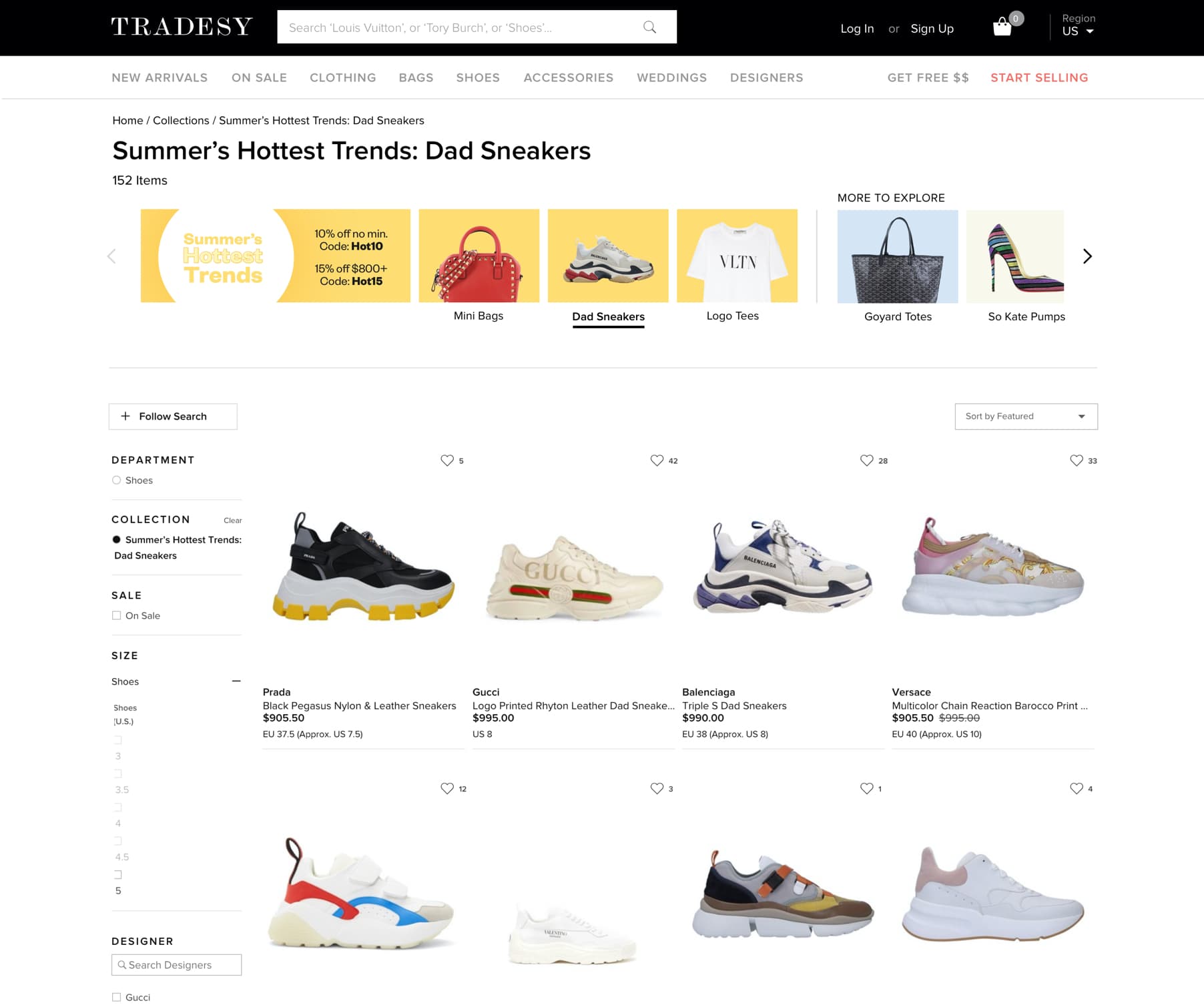Click previous arrow on trends carousel
Viewport: 1204px width, 1005px height.
tap(111, 256)
